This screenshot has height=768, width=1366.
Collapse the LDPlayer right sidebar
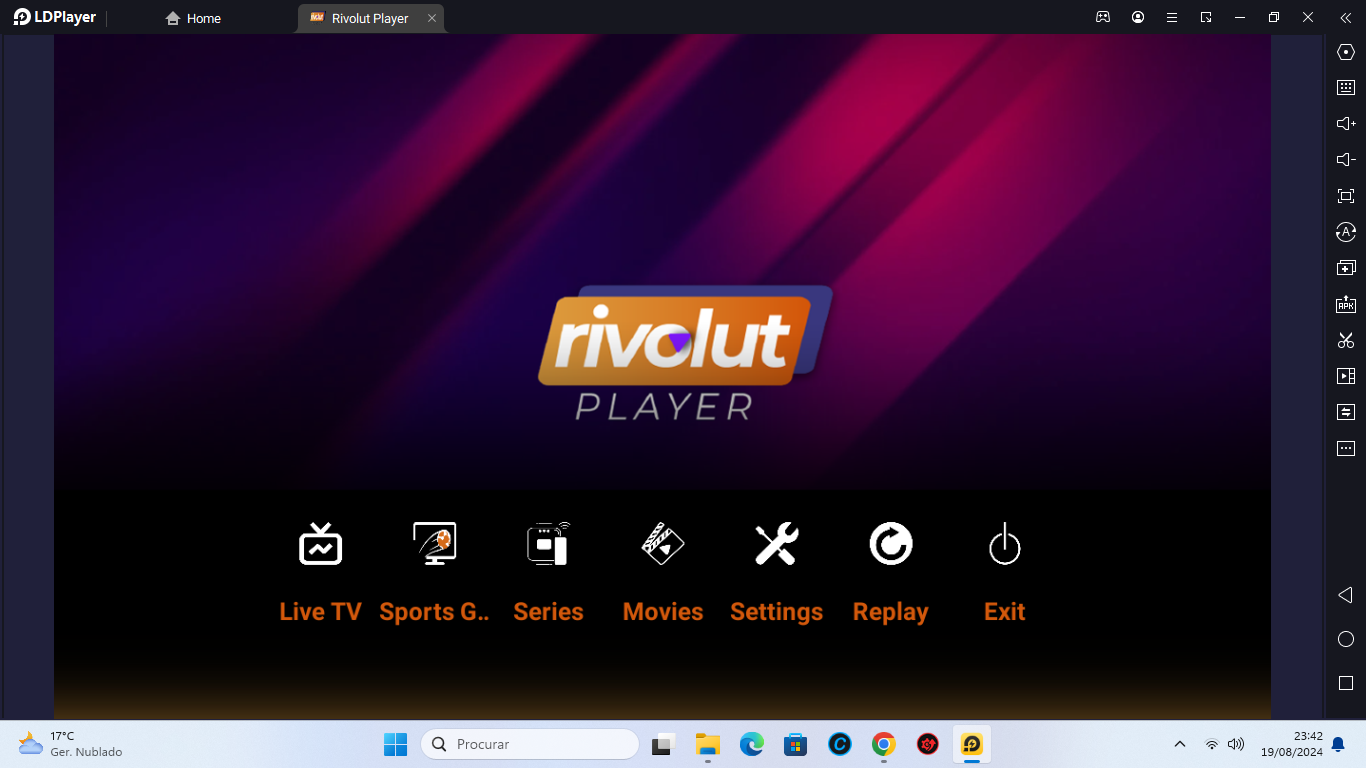coord(1345,17)
